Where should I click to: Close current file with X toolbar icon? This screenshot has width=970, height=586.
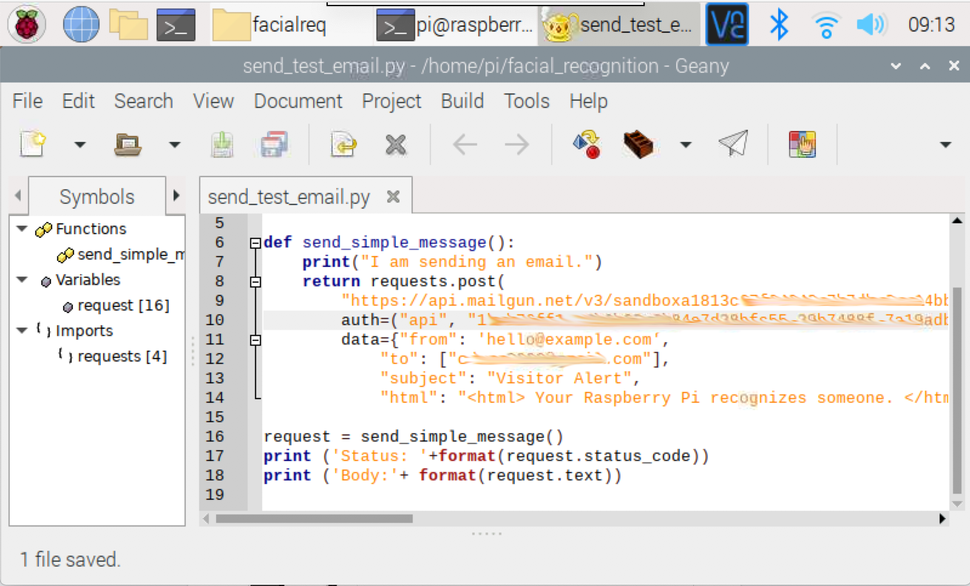pyautogui.click(x=396, y=144)
